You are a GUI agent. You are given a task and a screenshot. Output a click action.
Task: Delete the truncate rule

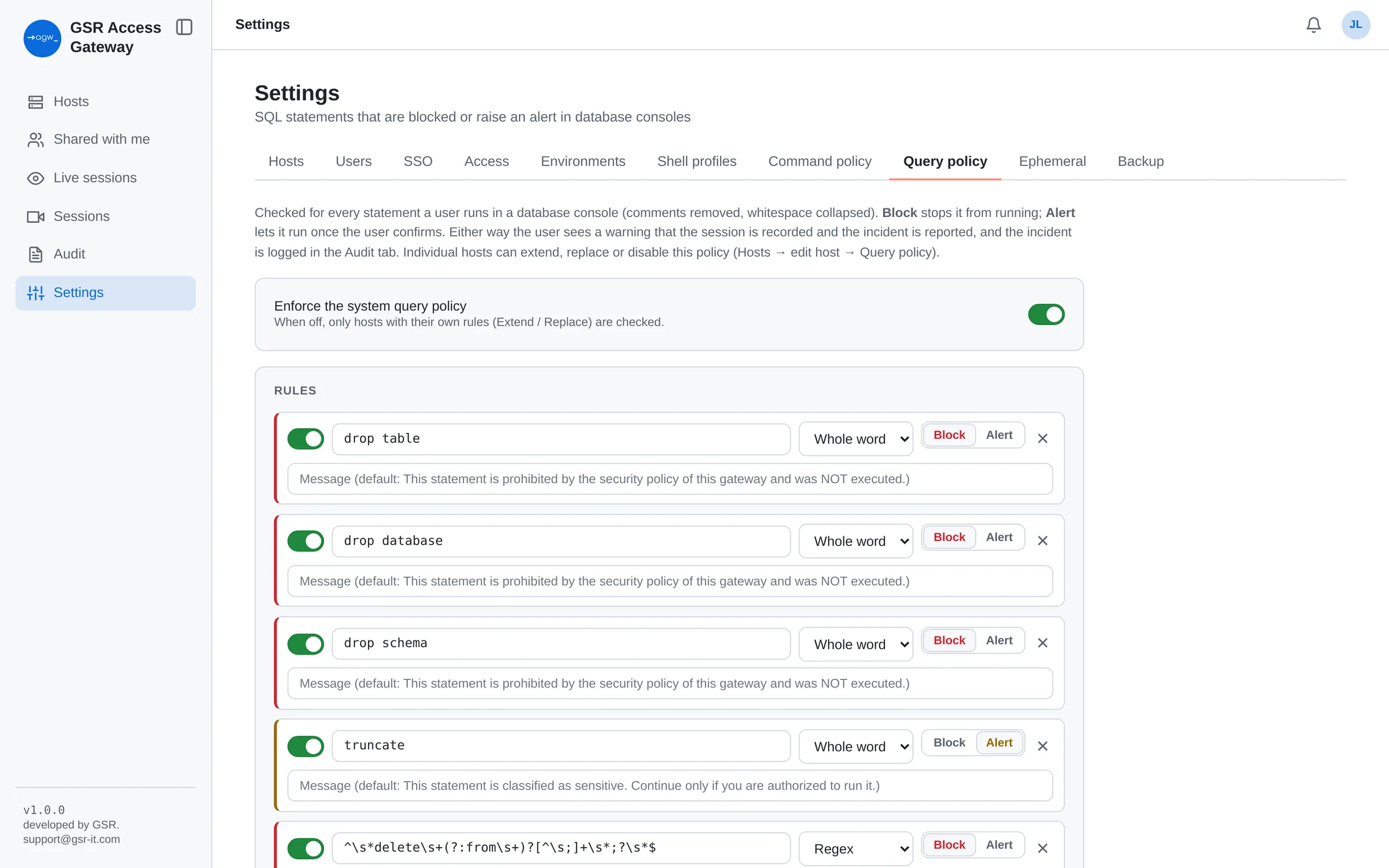pyautogui.click(x=1042, y=746)
